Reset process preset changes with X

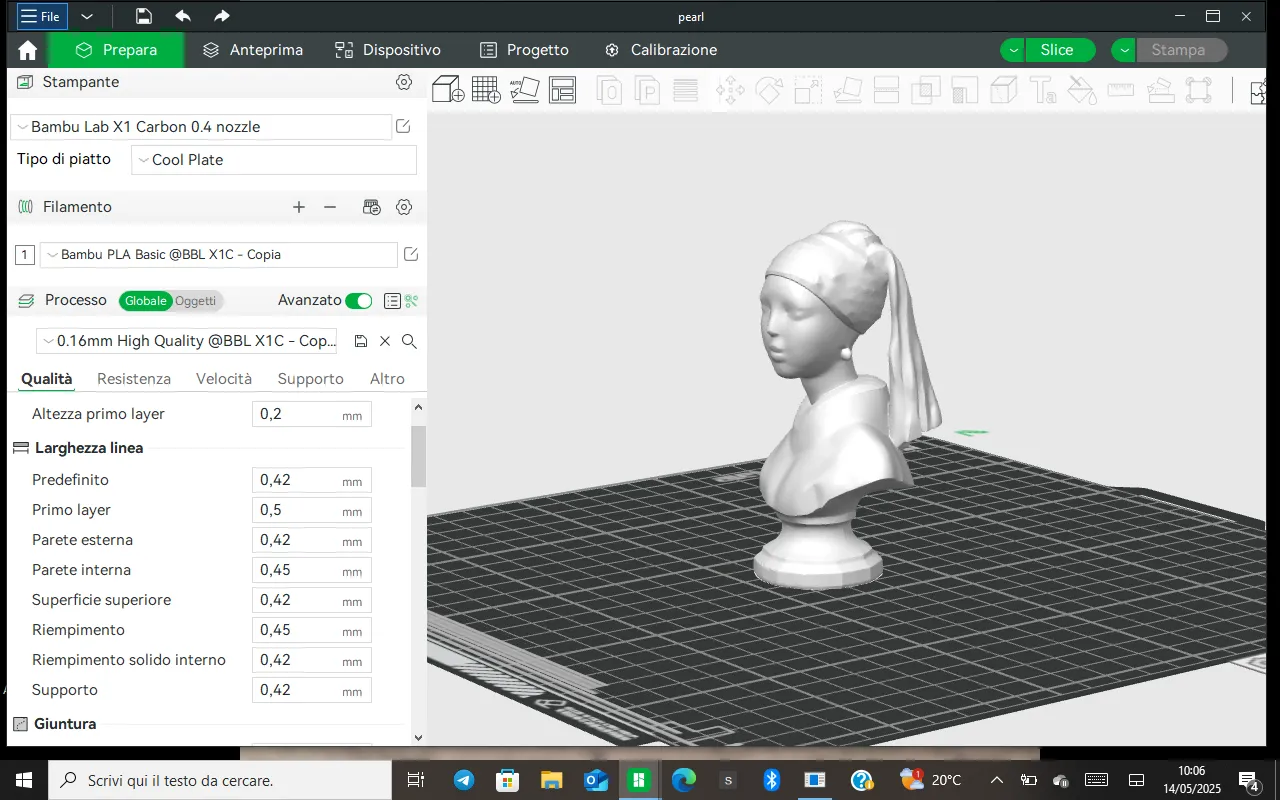[385, 341]
